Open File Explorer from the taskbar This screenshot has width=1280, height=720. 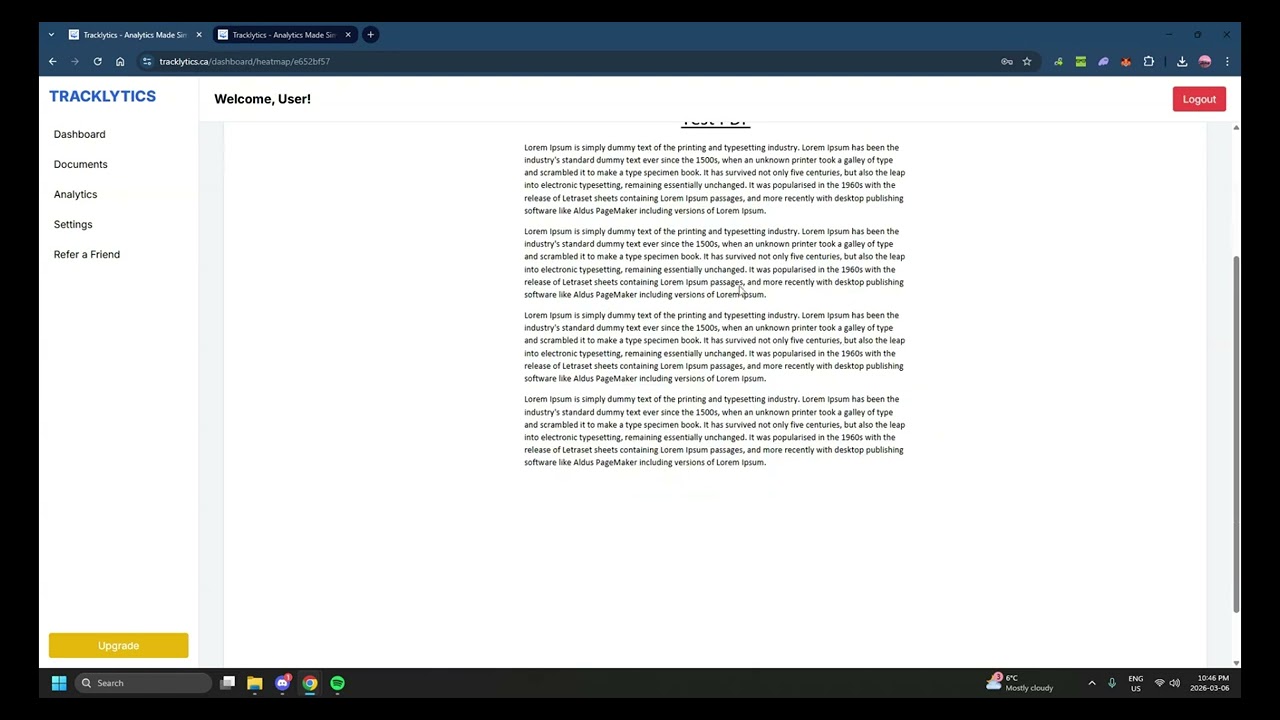[x=255, y=683]
